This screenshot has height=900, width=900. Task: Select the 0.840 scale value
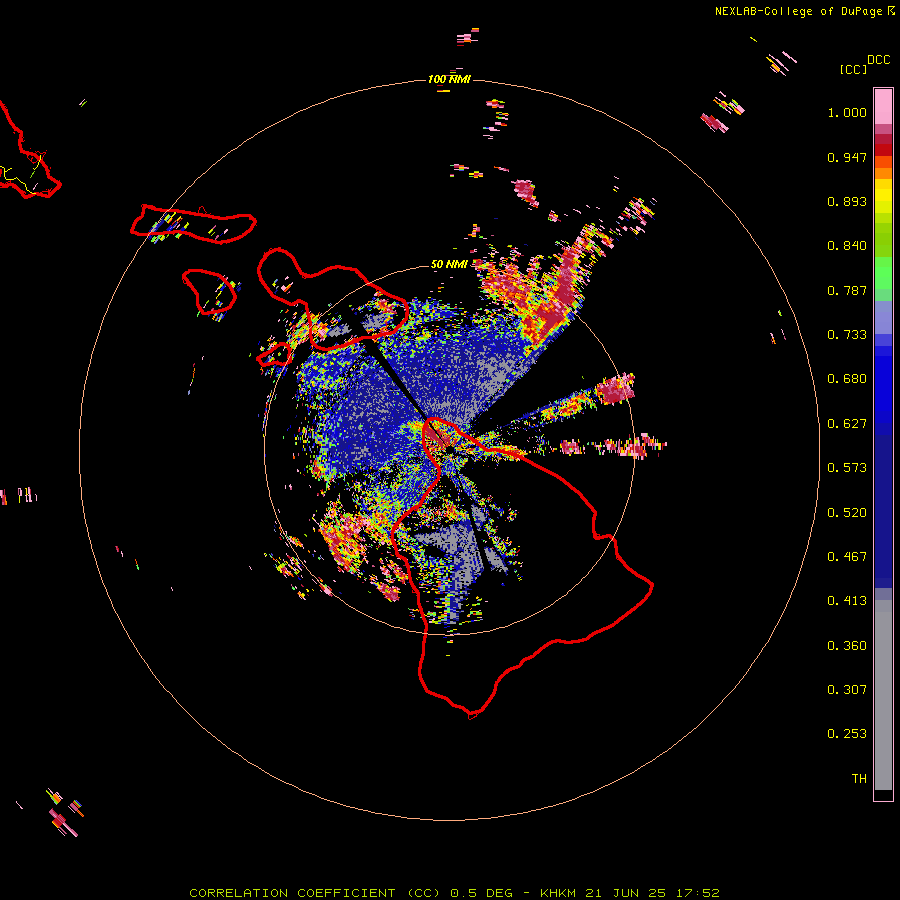847,246
